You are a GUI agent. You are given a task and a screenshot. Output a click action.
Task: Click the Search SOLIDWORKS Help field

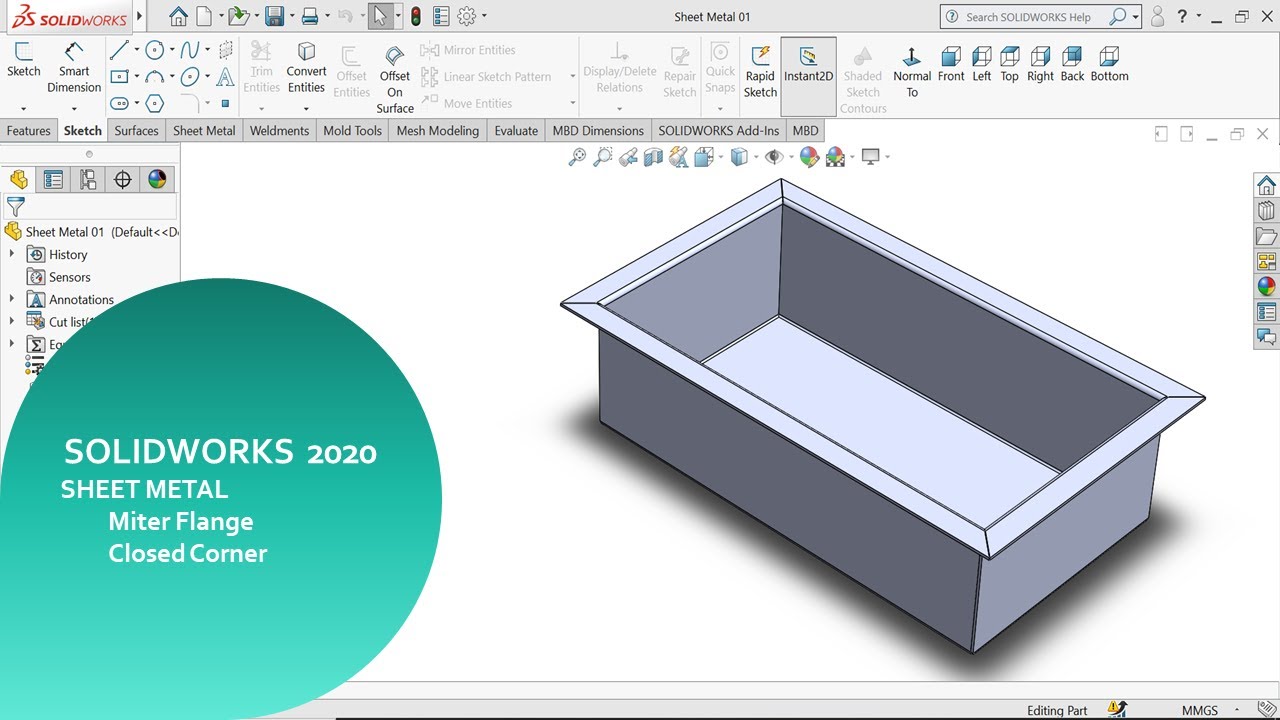1028,16
